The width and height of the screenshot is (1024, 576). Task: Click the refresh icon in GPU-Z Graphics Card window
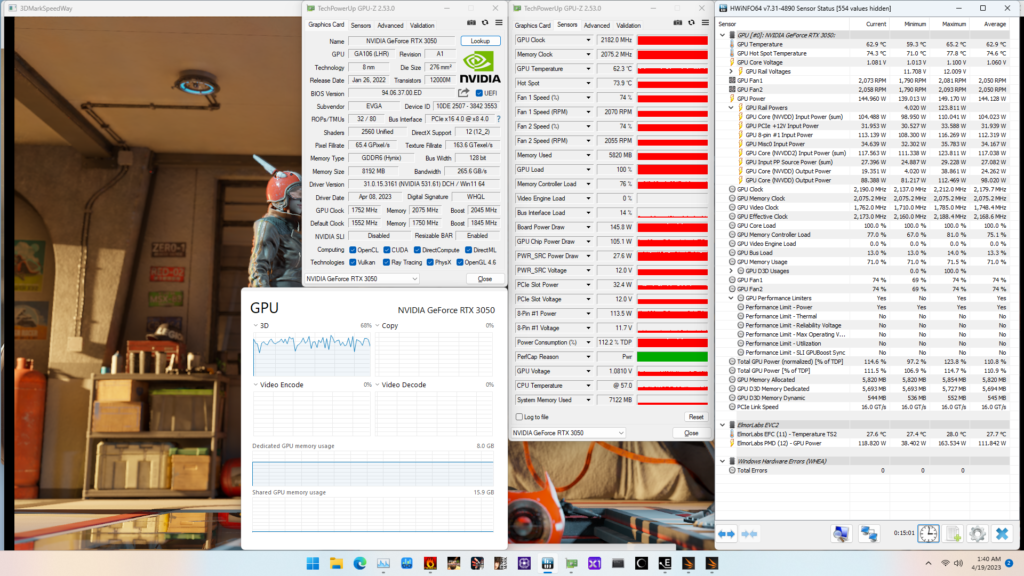pos(485,23)
